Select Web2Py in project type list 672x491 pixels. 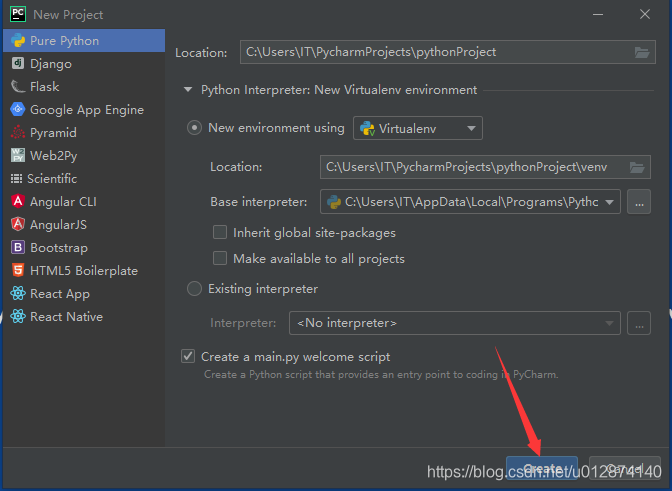[84, 156]
